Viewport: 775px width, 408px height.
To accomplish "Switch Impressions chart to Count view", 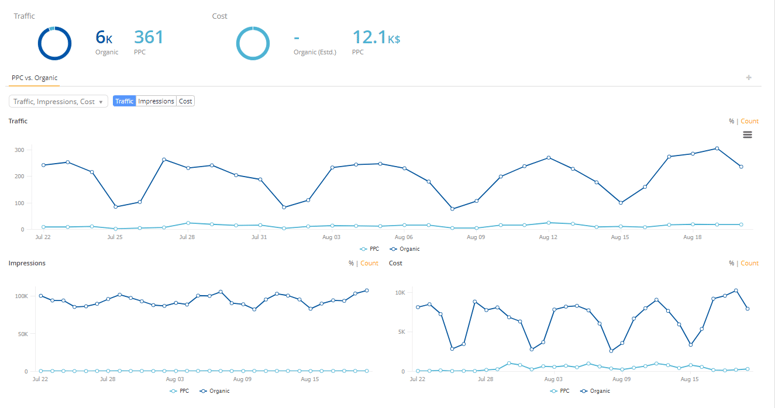I will [x=369, y=264].
